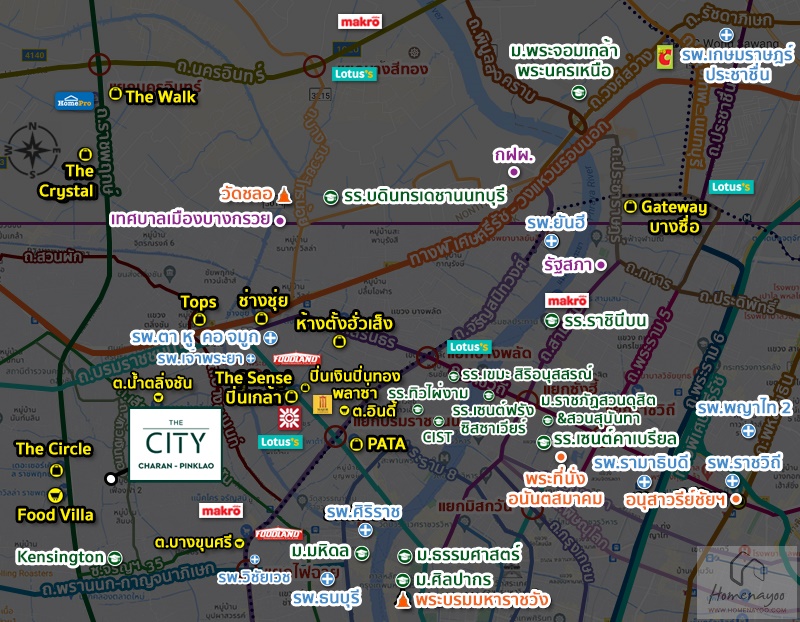
Task: Click the yellow Major cinema logo
Action: tap(322, 405)
